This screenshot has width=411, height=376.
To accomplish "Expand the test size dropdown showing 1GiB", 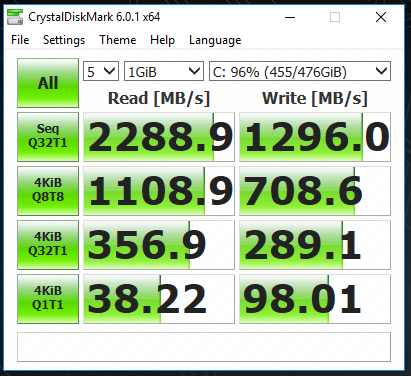I will point(164,71).
